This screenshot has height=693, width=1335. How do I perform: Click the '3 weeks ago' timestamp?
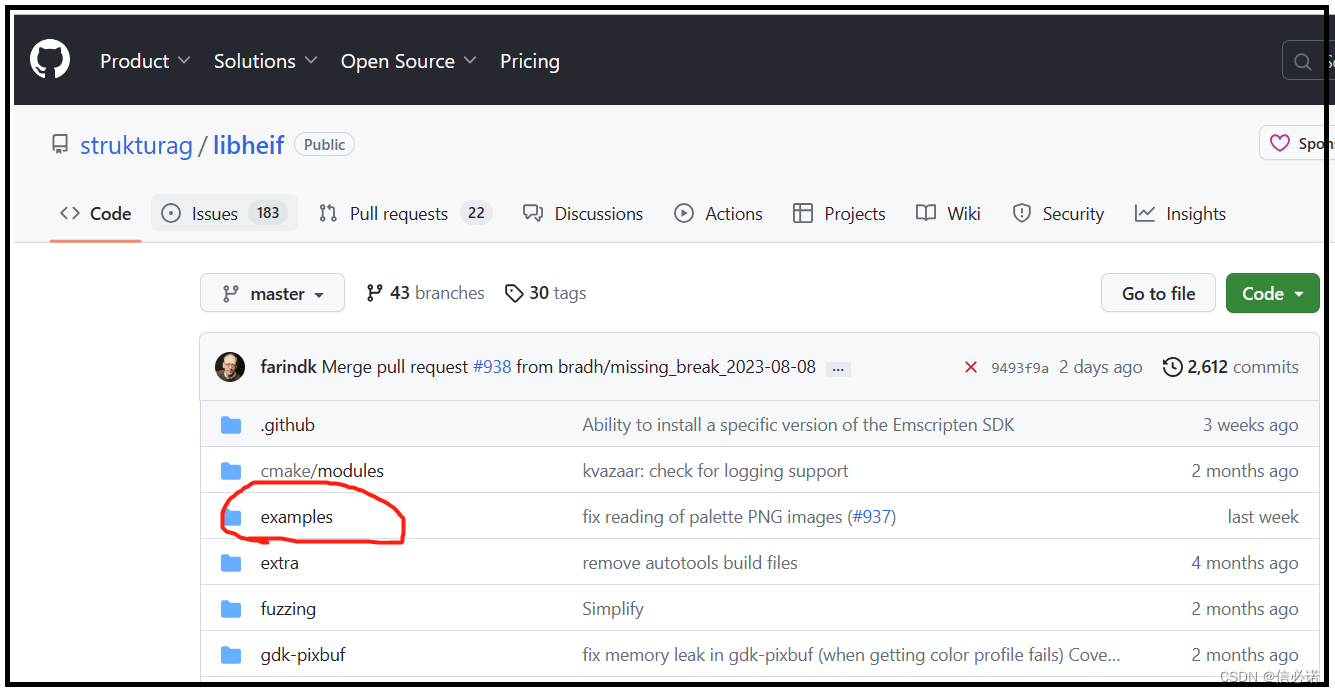pyautogui.click(x=1251, y=425)
